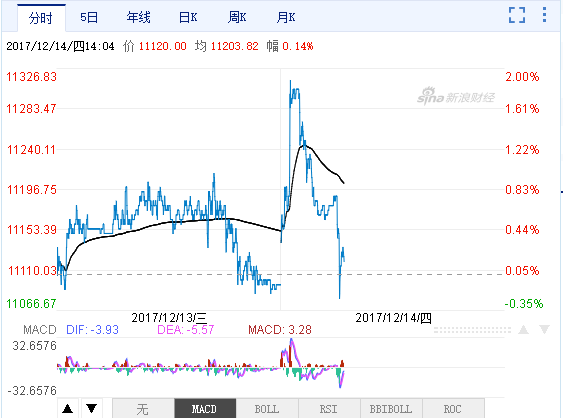
Task: Click the current price 11120.00
Action: pyautogui.click(x=163, y=46)
